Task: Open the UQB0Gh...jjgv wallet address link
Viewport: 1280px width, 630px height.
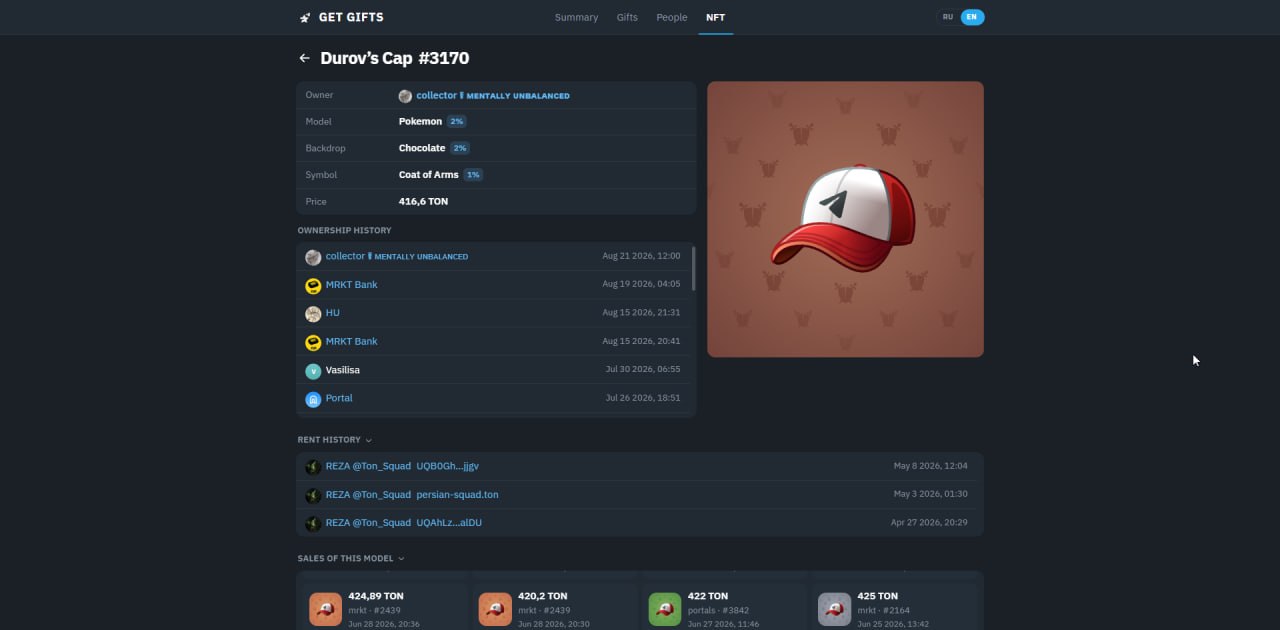Action: point(448,467)
